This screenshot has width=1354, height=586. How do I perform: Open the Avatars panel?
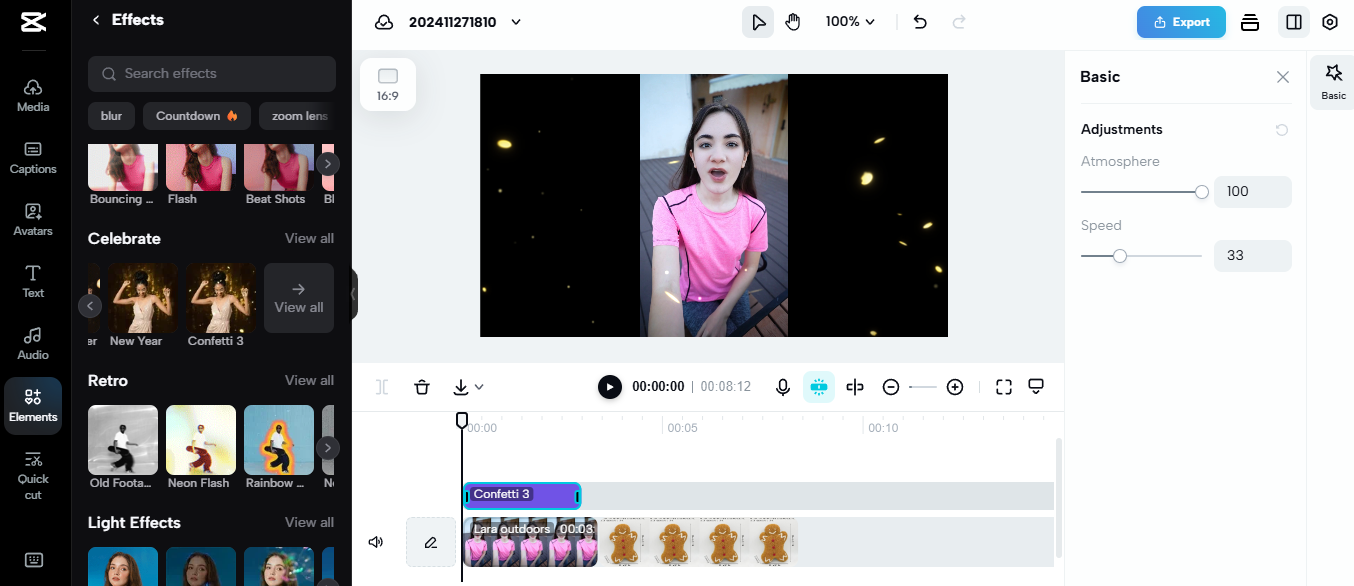[33, 220]
